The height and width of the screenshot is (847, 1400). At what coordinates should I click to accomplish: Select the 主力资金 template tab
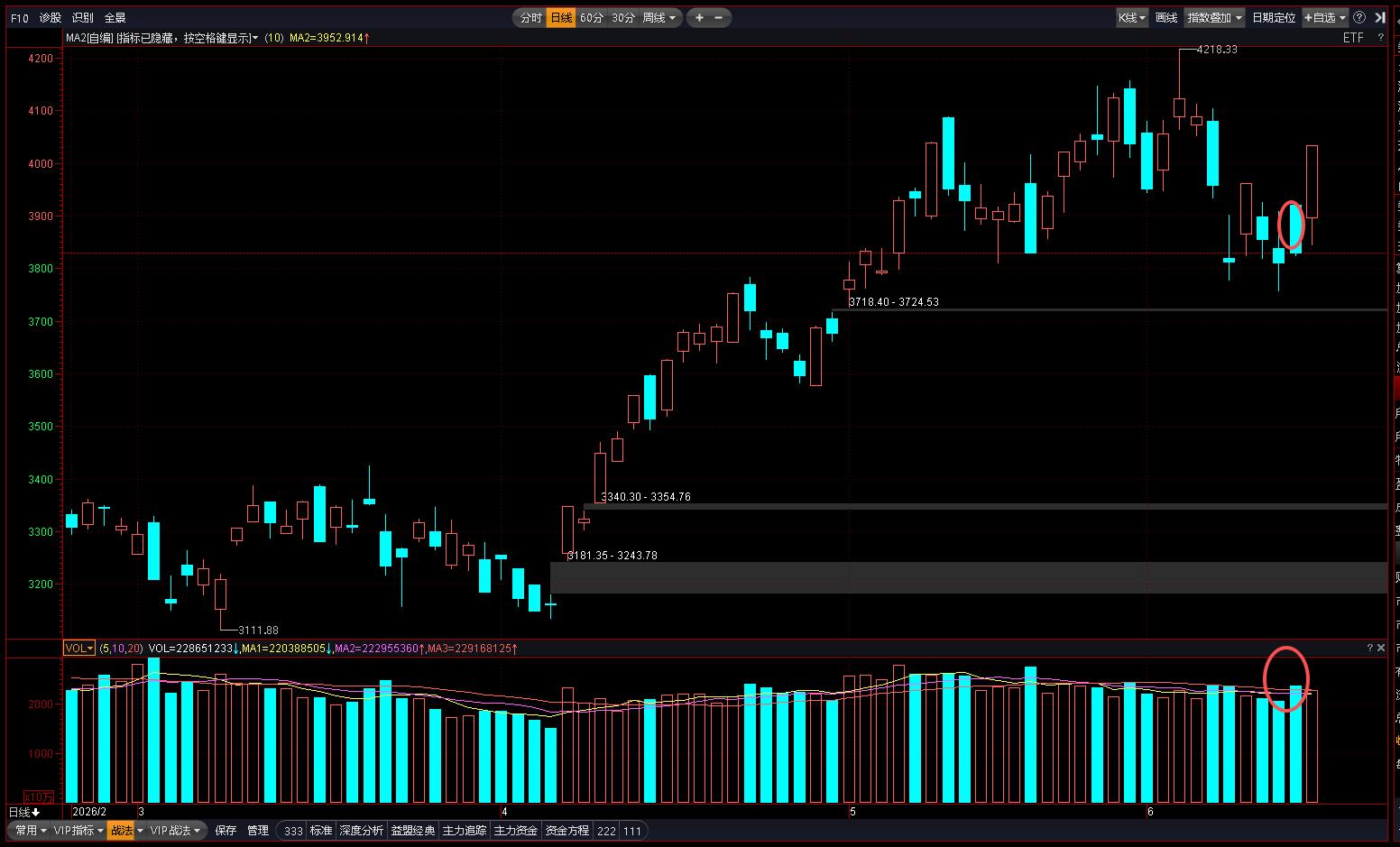[516, 831]
